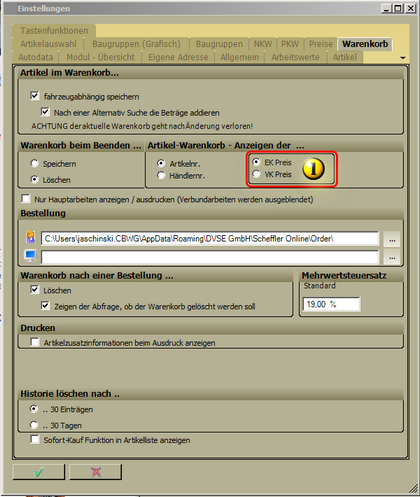Open the Tastenfunktionen tab

(54, 31)
